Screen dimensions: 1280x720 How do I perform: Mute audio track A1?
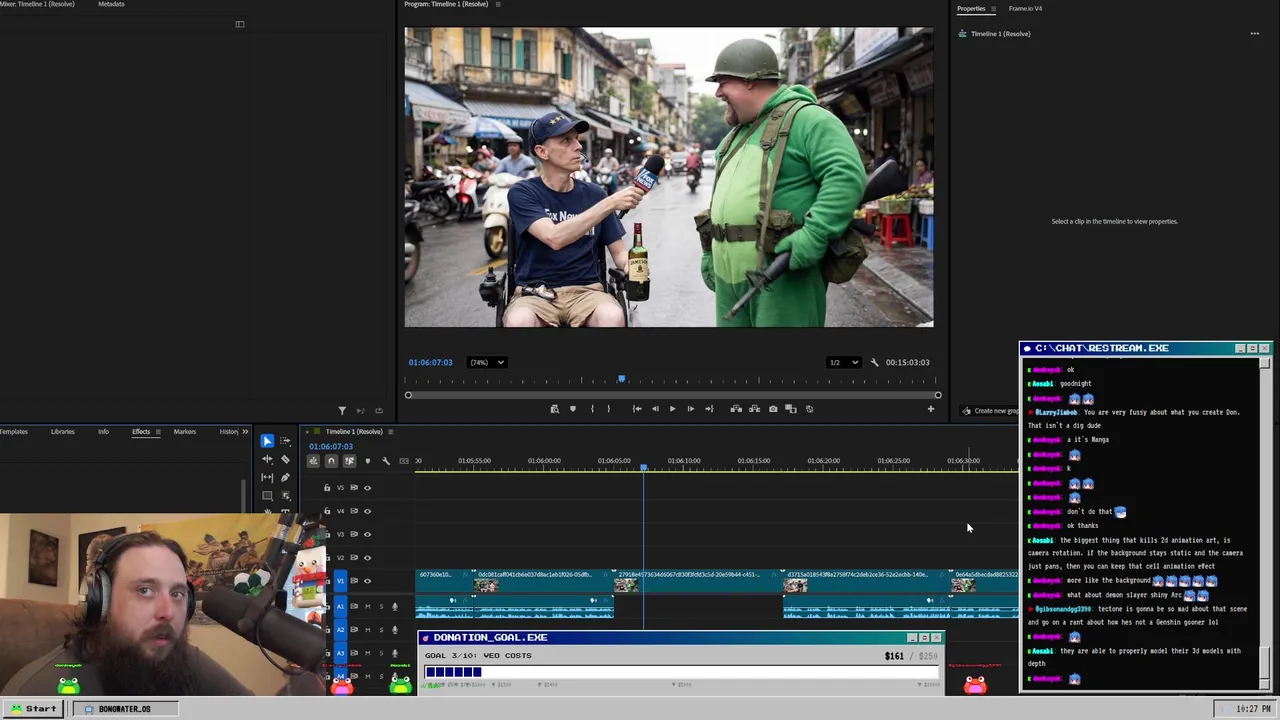click(x=367, y=606)
